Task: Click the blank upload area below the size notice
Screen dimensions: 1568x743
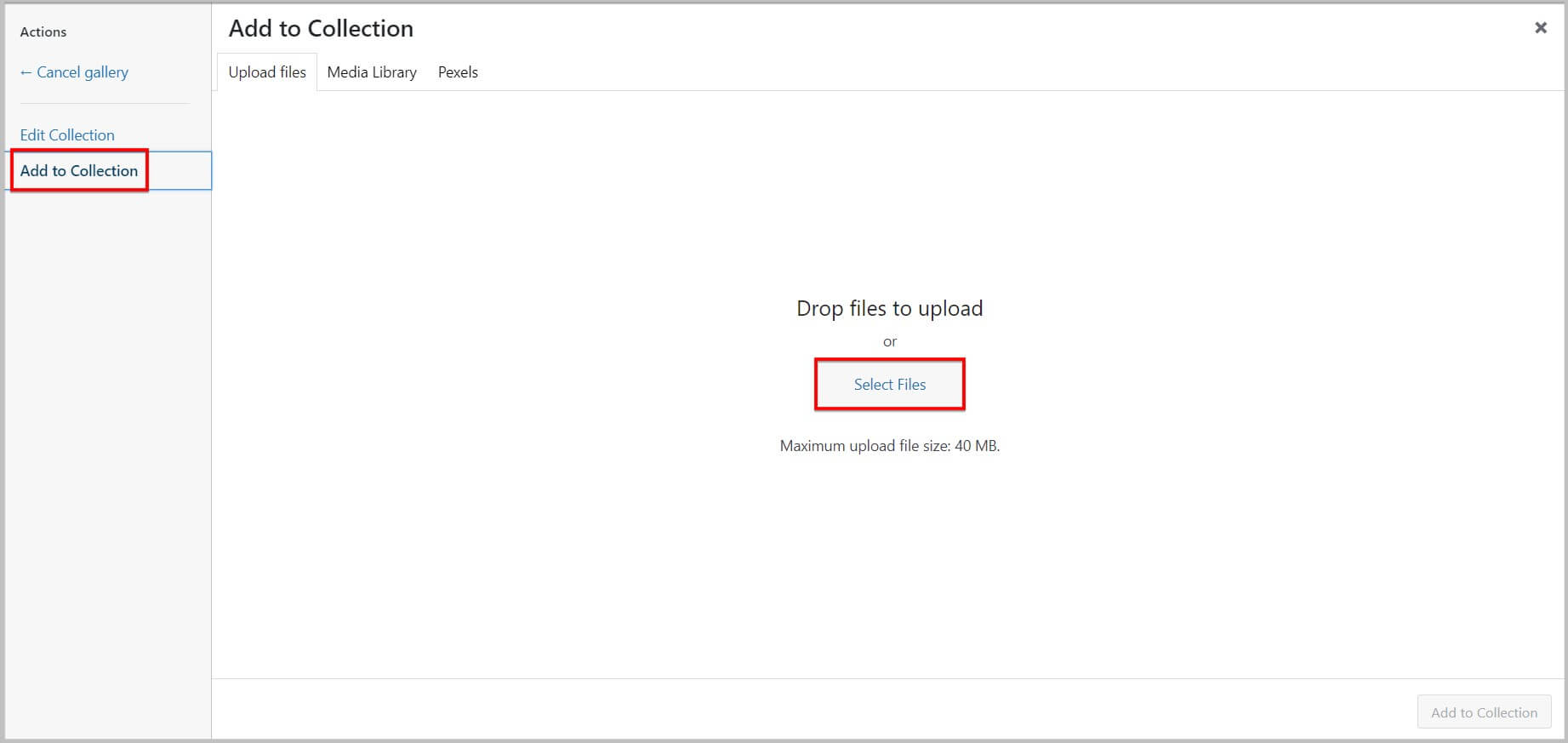Action: [x=889, y=562]
